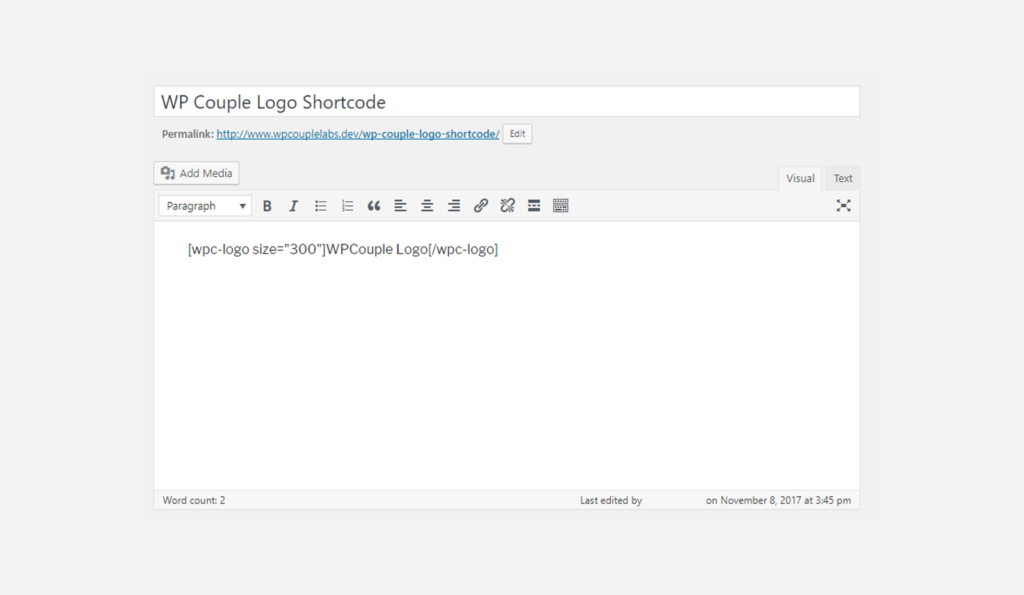Insert a hyperlink
Screen dimensions: 1024x595
click(x=480, y=205)
